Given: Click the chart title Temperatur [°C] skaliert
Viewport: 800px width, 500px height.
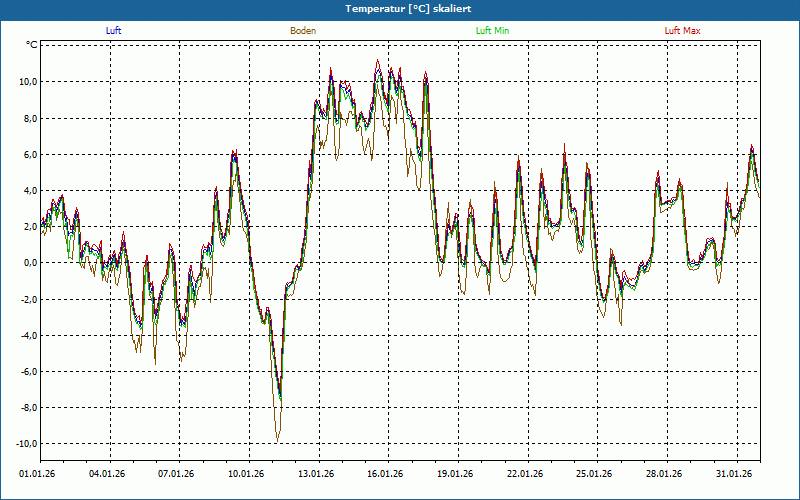Looking at the screenshot, I should coord(400,9).
